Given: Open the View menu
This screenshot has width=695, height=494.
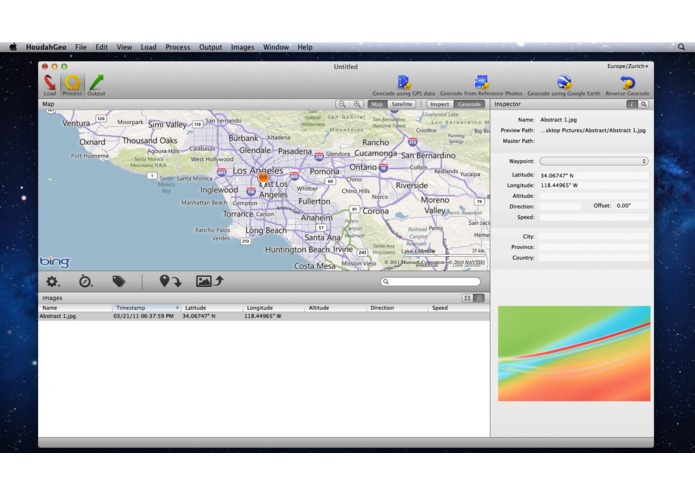Looking at the screenshot, I should click(124, 47).
